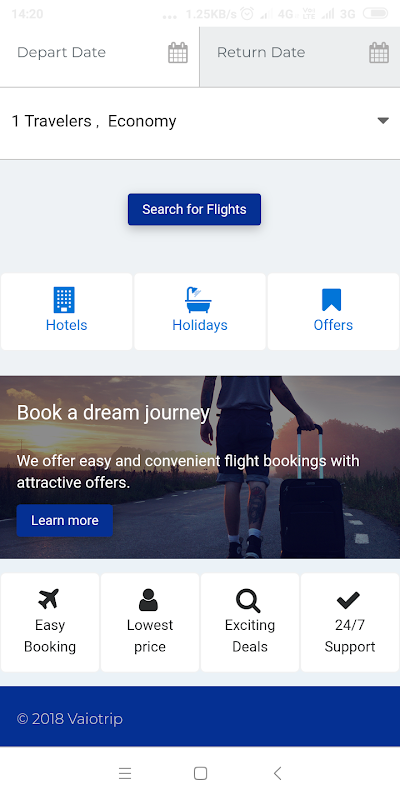This screenshot has width=400, height=800.
Task: Tap the Android back navigation button
Action: click(x=278, y=773)
